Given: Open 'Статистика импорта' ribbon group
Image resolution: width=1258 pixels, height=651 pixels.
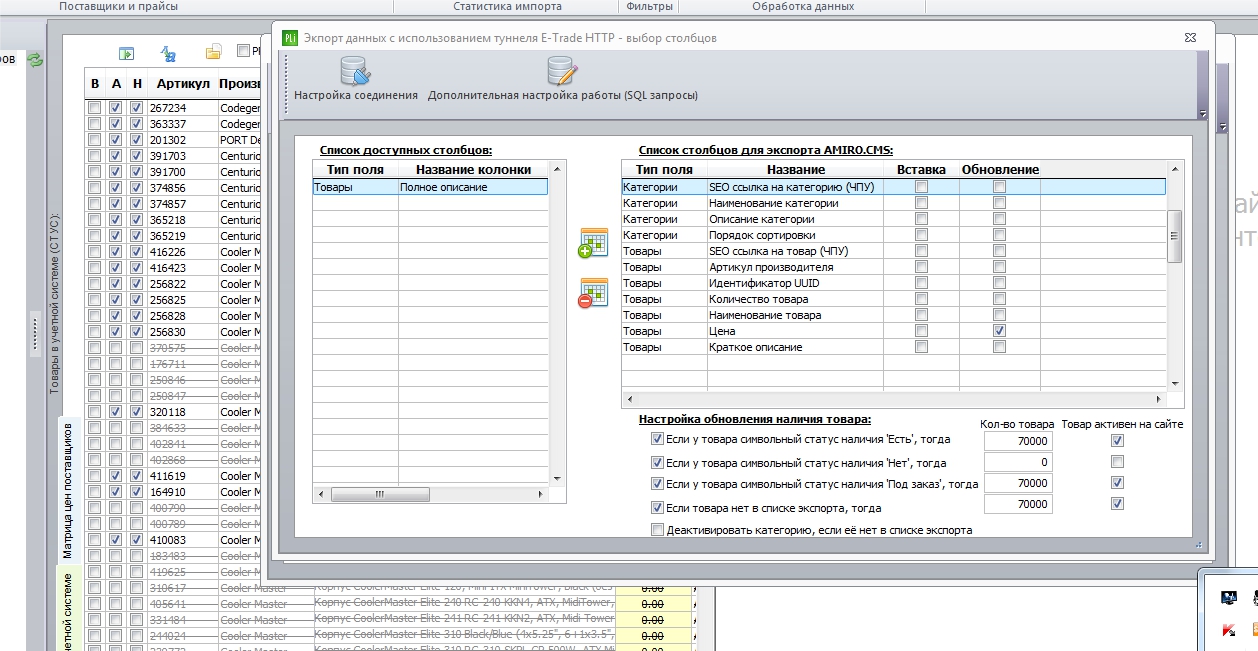Looking at the screenshot, I should [507, 6].
